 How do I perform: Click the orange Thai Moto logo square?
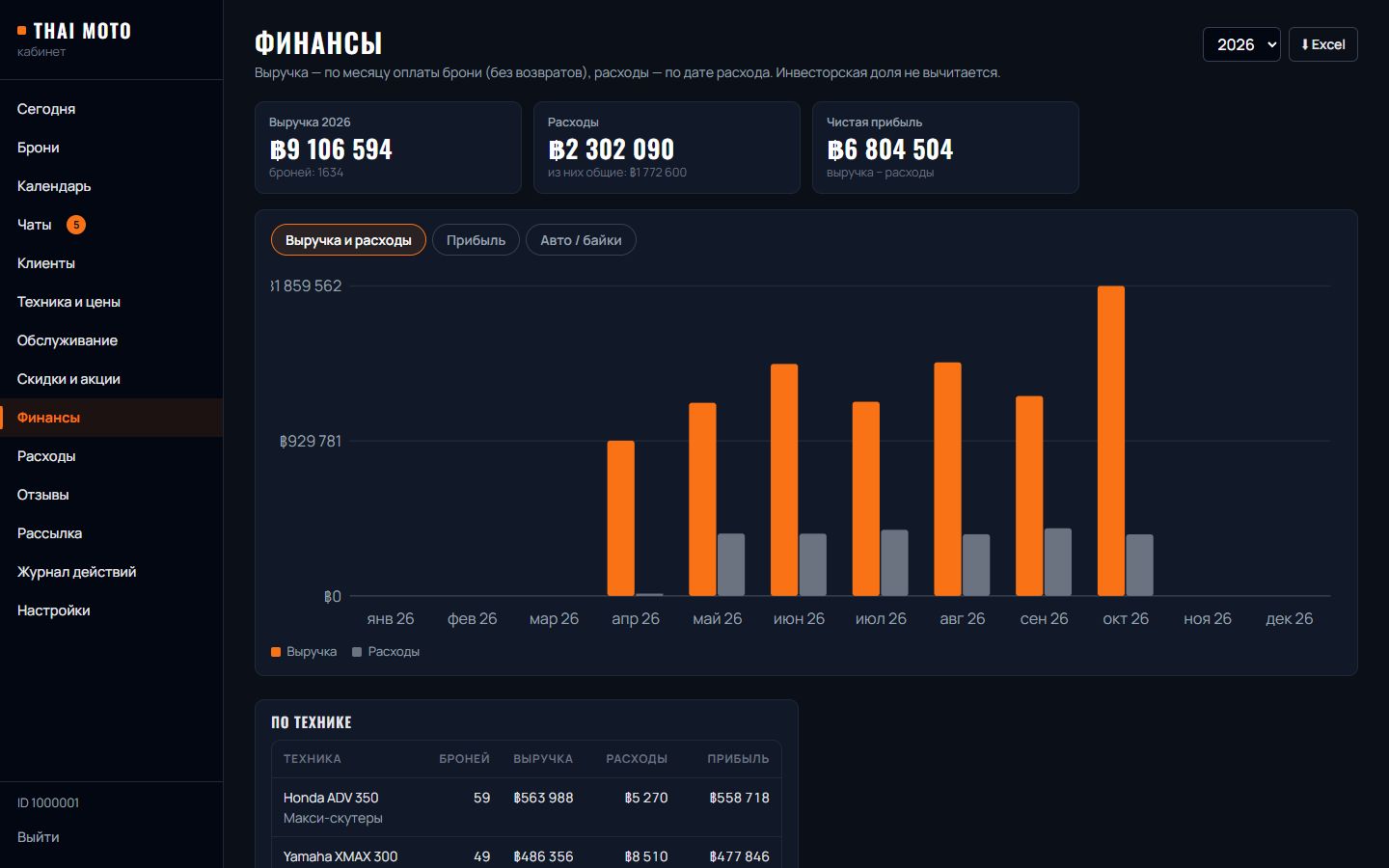(x=21, y=31)
